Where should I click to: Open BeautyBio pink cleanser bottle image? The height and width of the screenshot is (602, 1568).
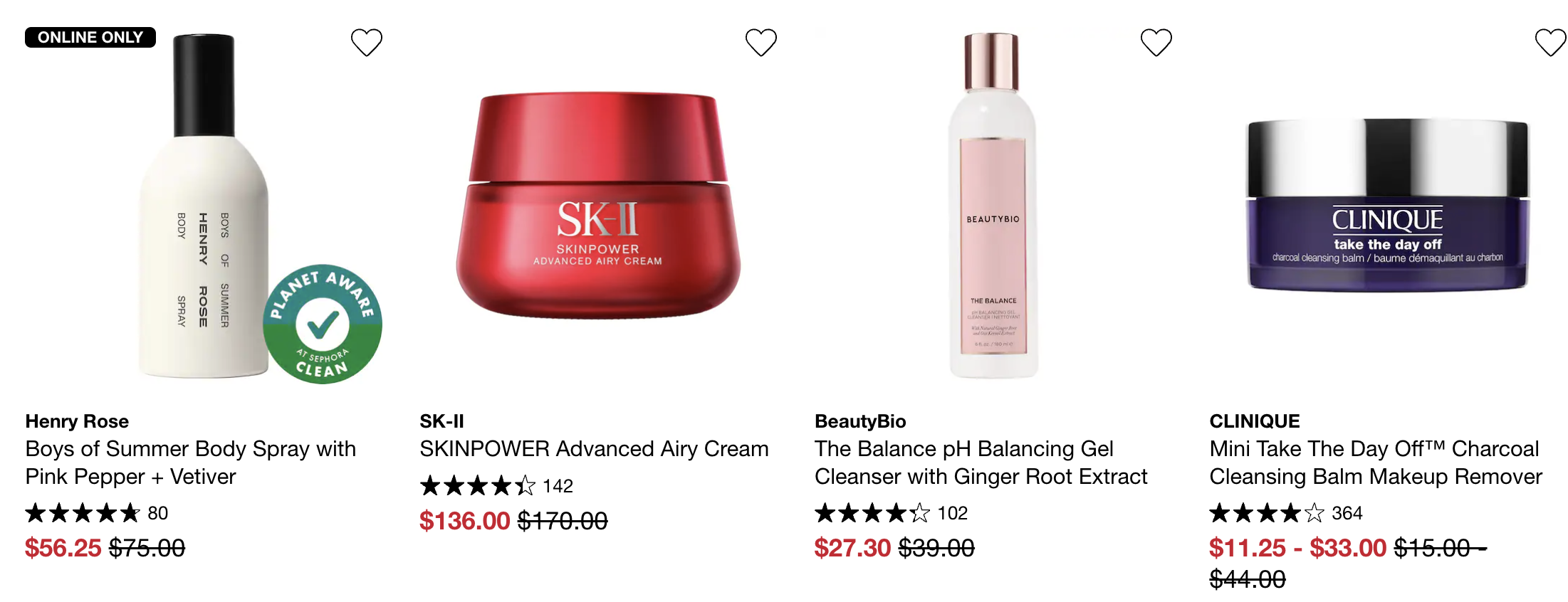point(993,206)
